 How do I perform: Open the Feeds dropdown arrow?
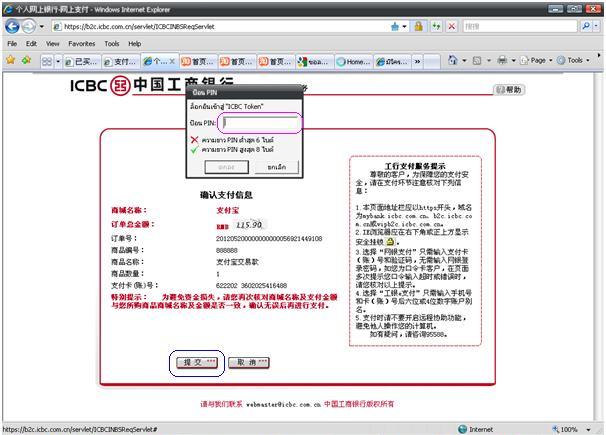pyautogui.click(x=489, y=61)
